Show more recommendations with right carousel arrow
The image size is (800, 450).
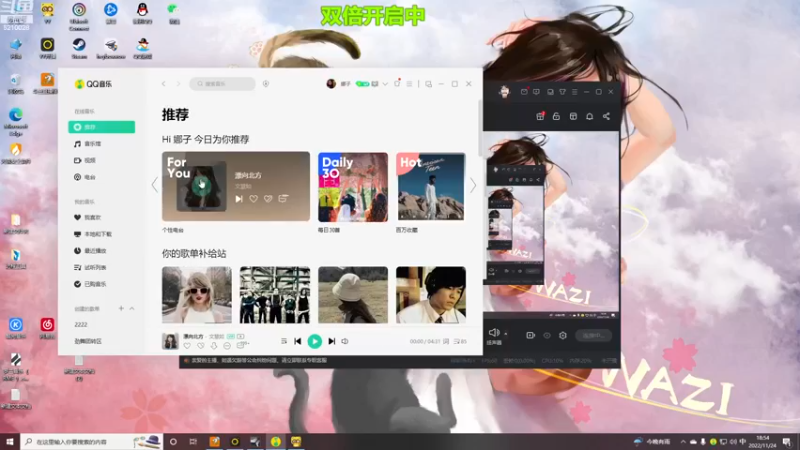click(x=473, y=185)
